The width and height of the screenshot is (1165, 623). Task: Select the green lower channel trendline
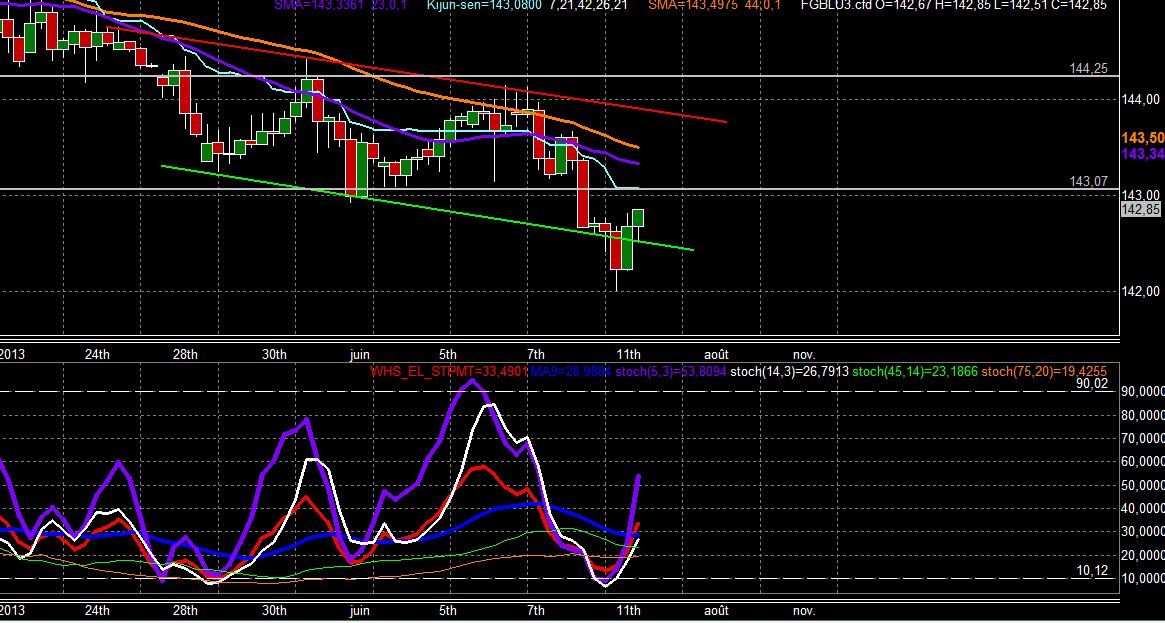(x=427, y=208)
